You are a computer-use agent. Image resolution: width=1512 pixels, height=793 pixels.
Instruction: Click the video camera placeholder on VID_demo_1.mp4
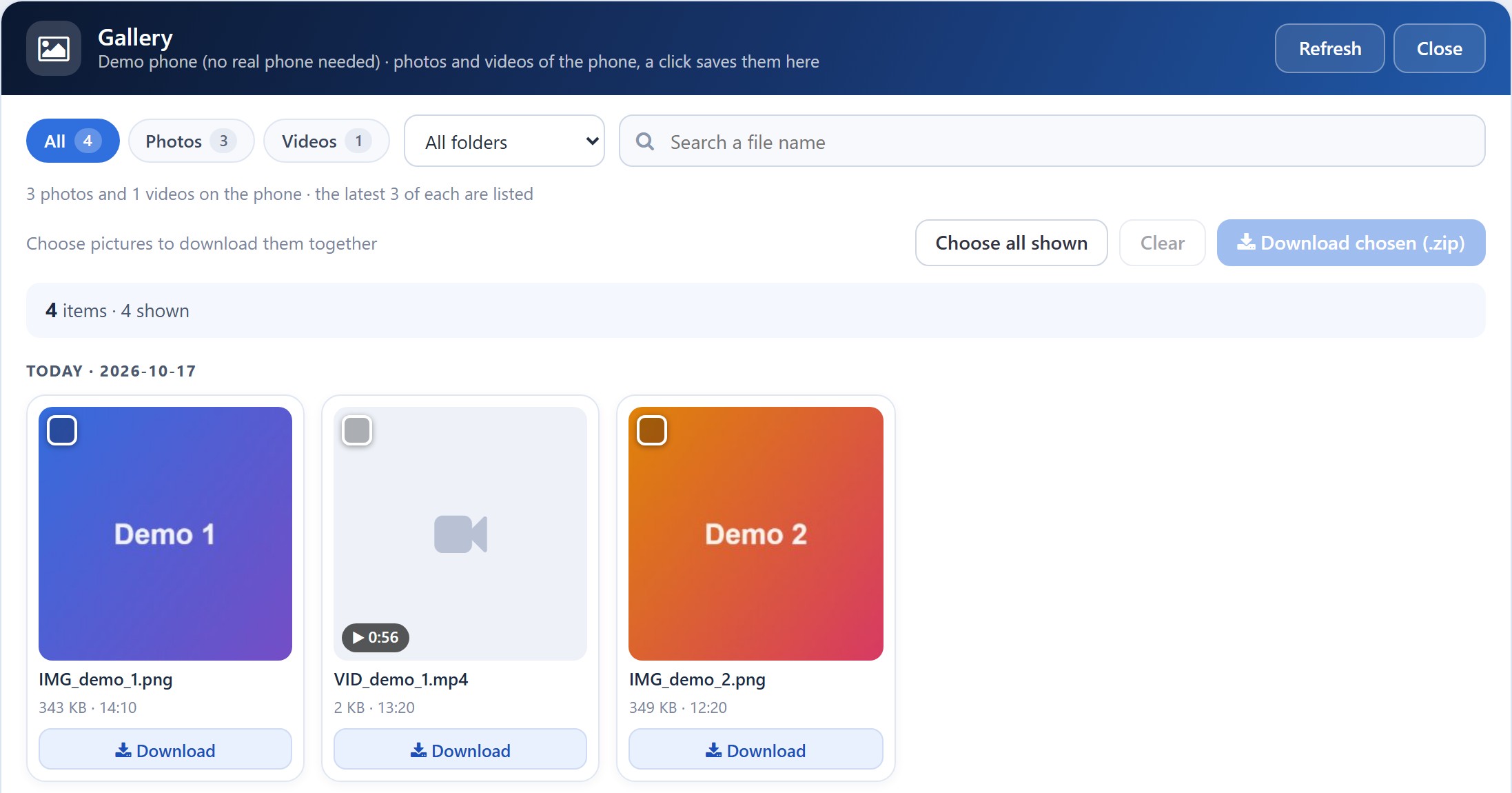pyautogui.click(x=460, y=534)
